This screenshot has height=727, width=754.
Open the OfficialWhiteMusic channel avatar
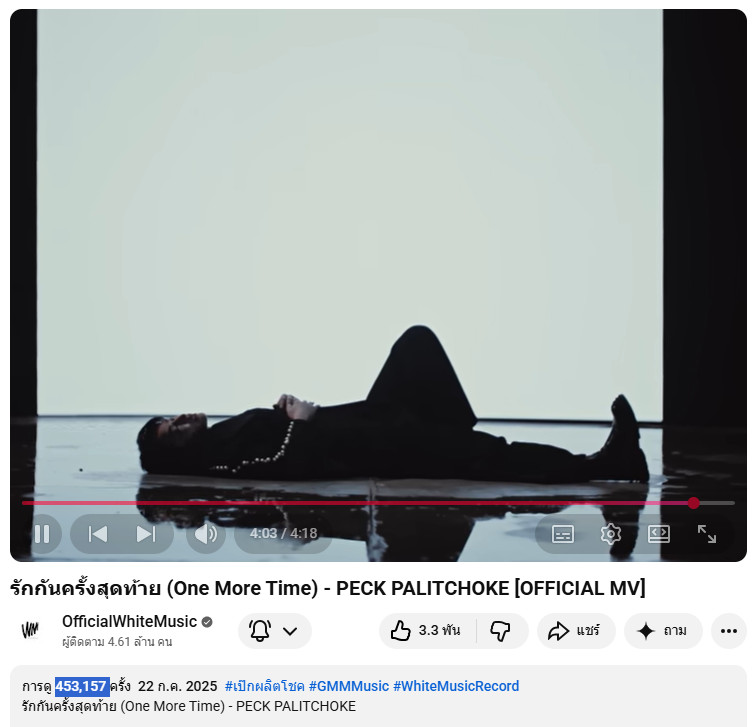31,631
